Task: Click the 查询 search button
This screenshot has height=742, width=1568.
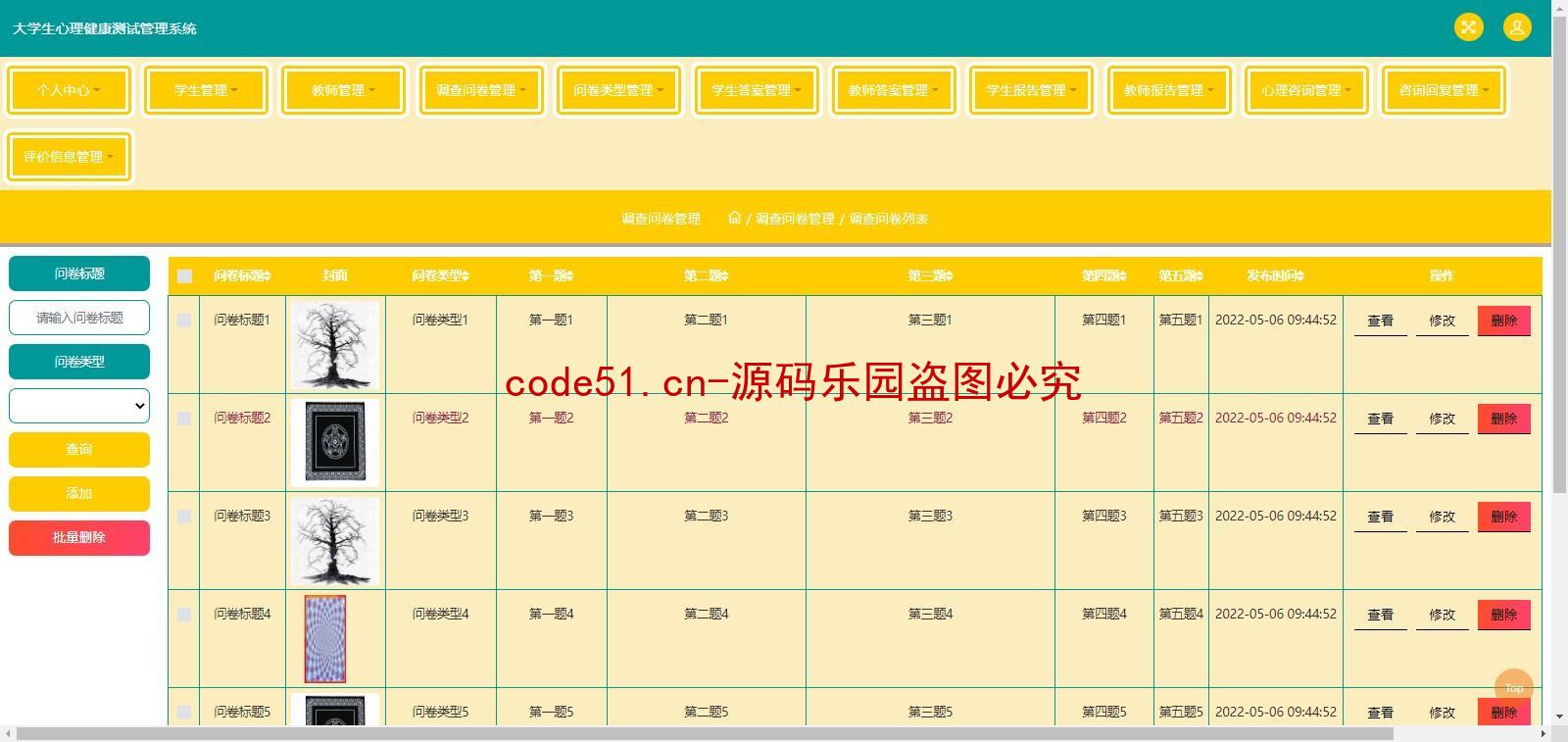Action: 79,449
